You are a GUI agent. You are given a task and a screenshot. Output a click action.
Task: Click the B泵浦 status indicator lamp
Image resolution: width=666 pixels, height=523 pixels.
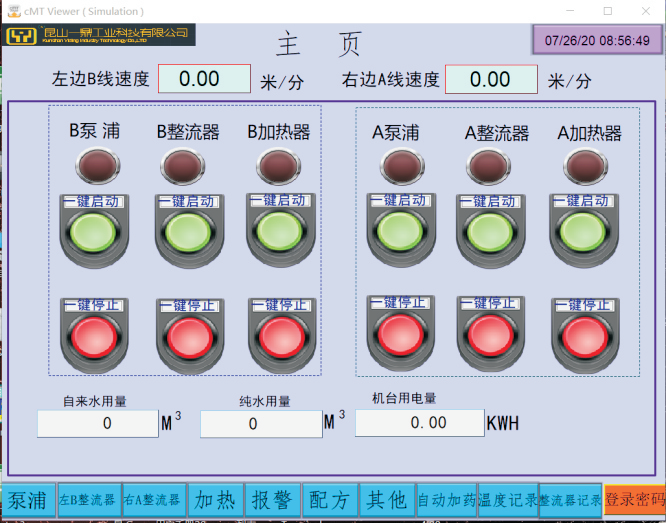coord(98,166)
